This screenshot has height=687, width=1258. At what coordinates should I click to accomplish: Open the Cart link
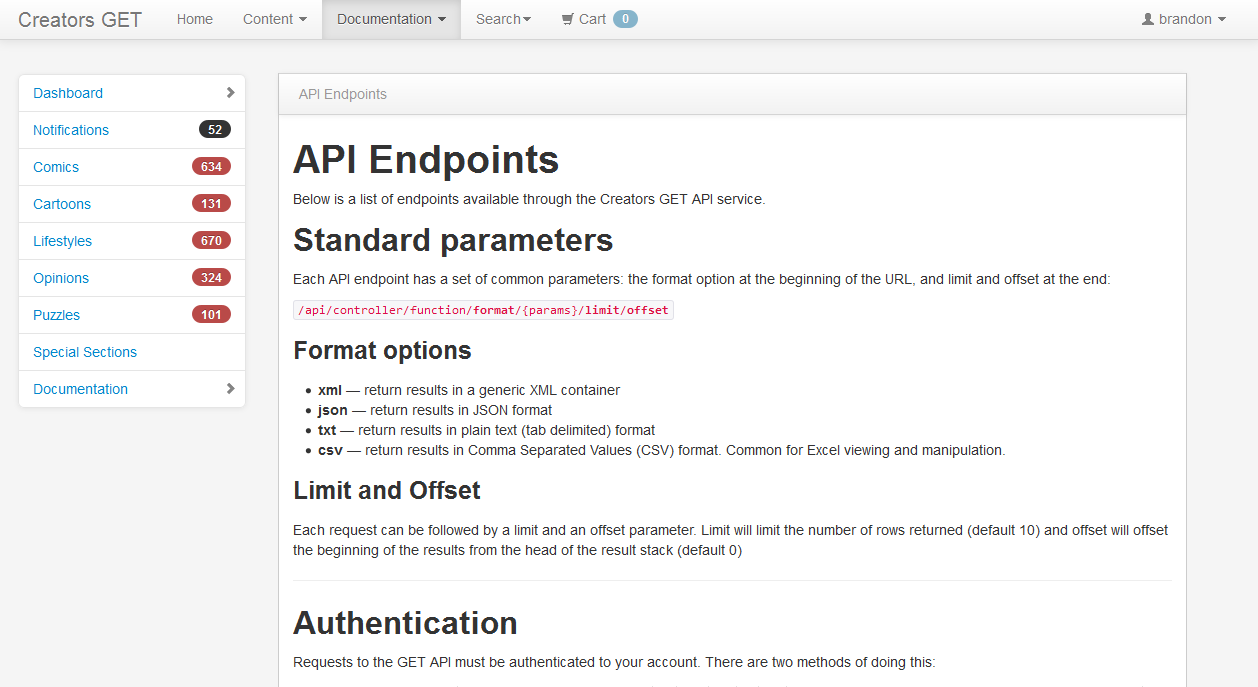pos(599,19)
